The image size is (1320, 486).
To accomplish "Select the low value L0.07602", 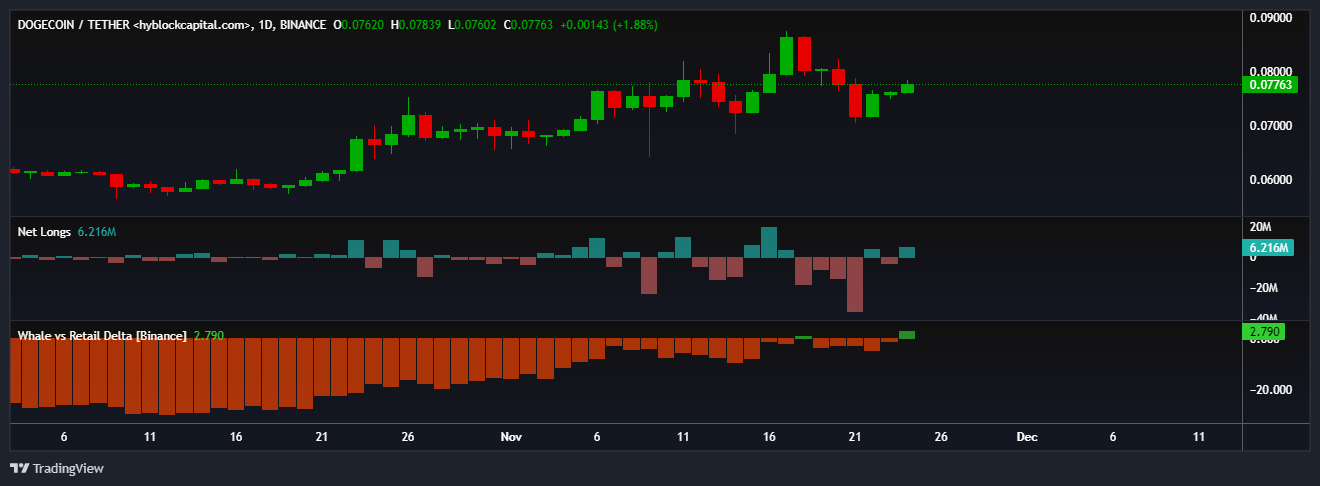I will click(473, 25).
